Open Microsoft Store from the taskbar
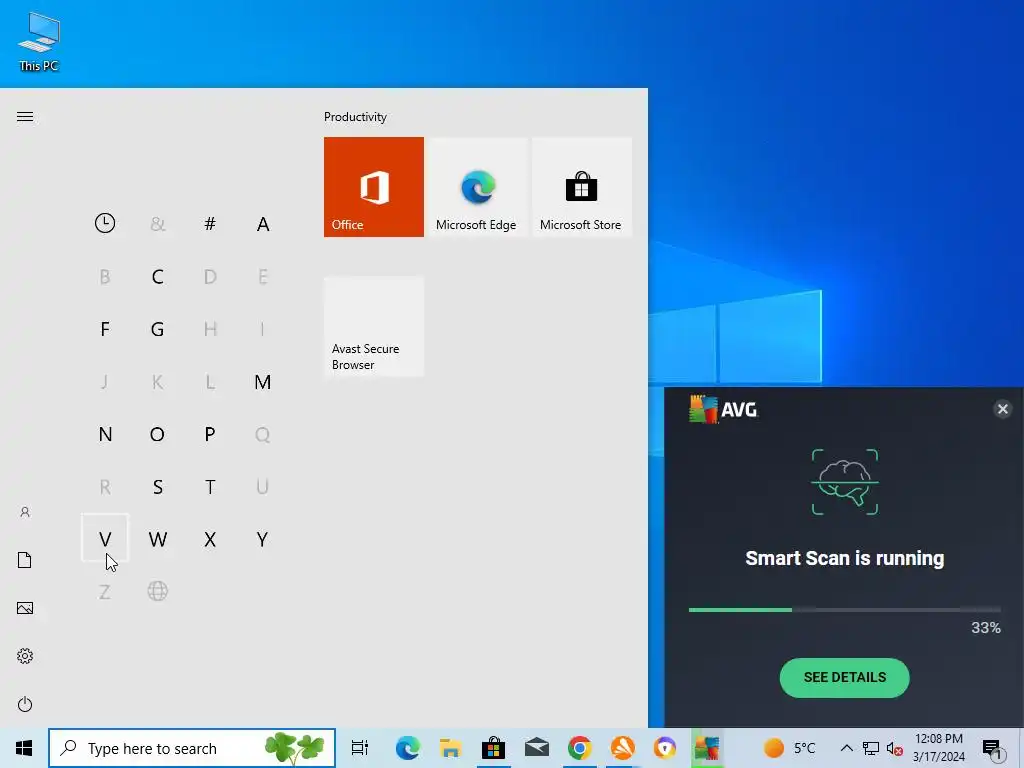The height and width of the screenshot is (768, 1024). 494,748
